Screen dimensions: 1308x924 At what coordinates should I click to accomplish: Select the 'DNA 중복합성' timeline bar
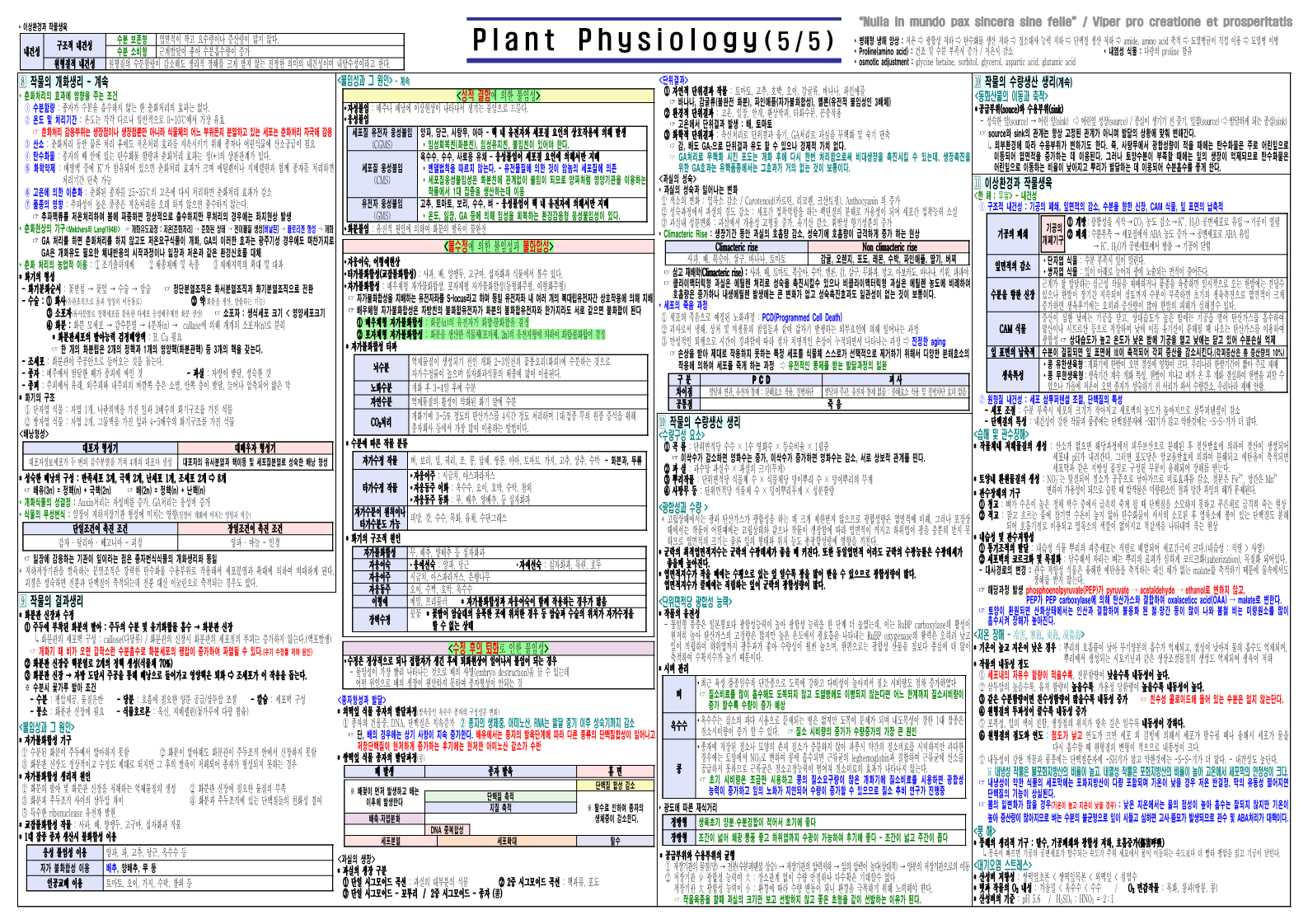click(x=448, y=830)
